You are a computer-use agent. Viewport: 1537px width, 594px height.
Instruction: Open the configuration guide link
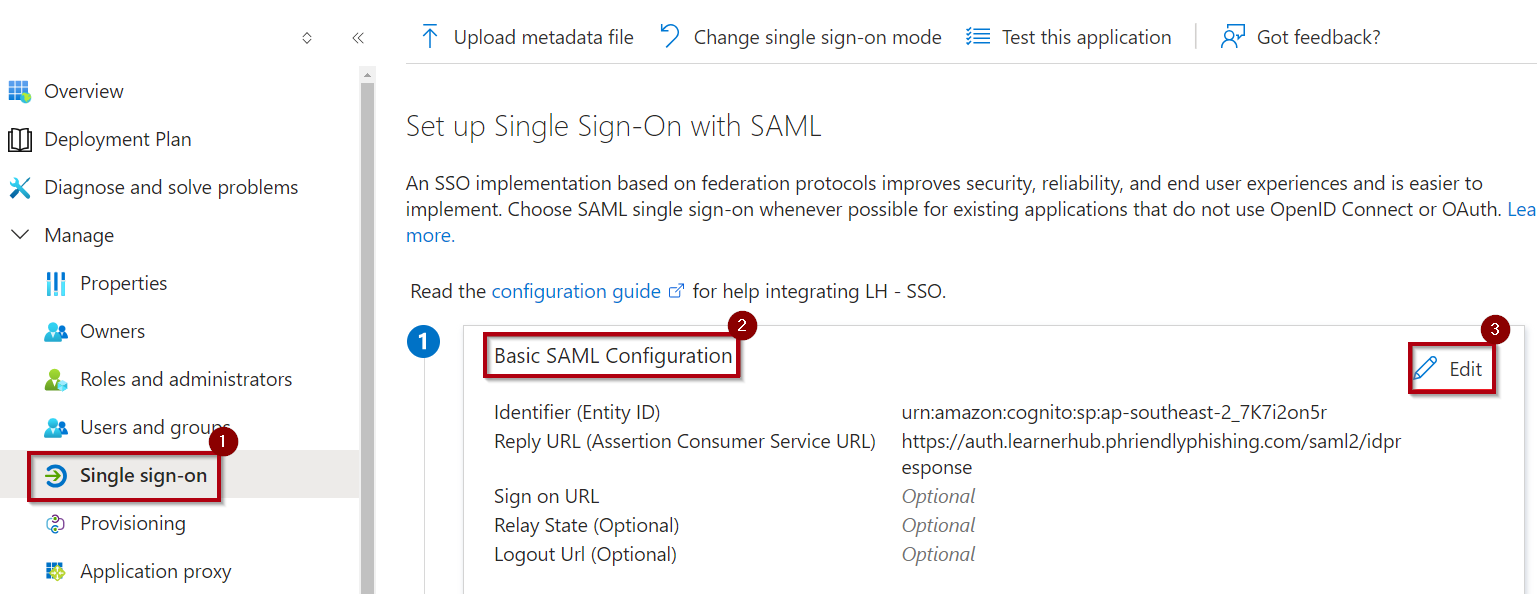tap(576, 292)
